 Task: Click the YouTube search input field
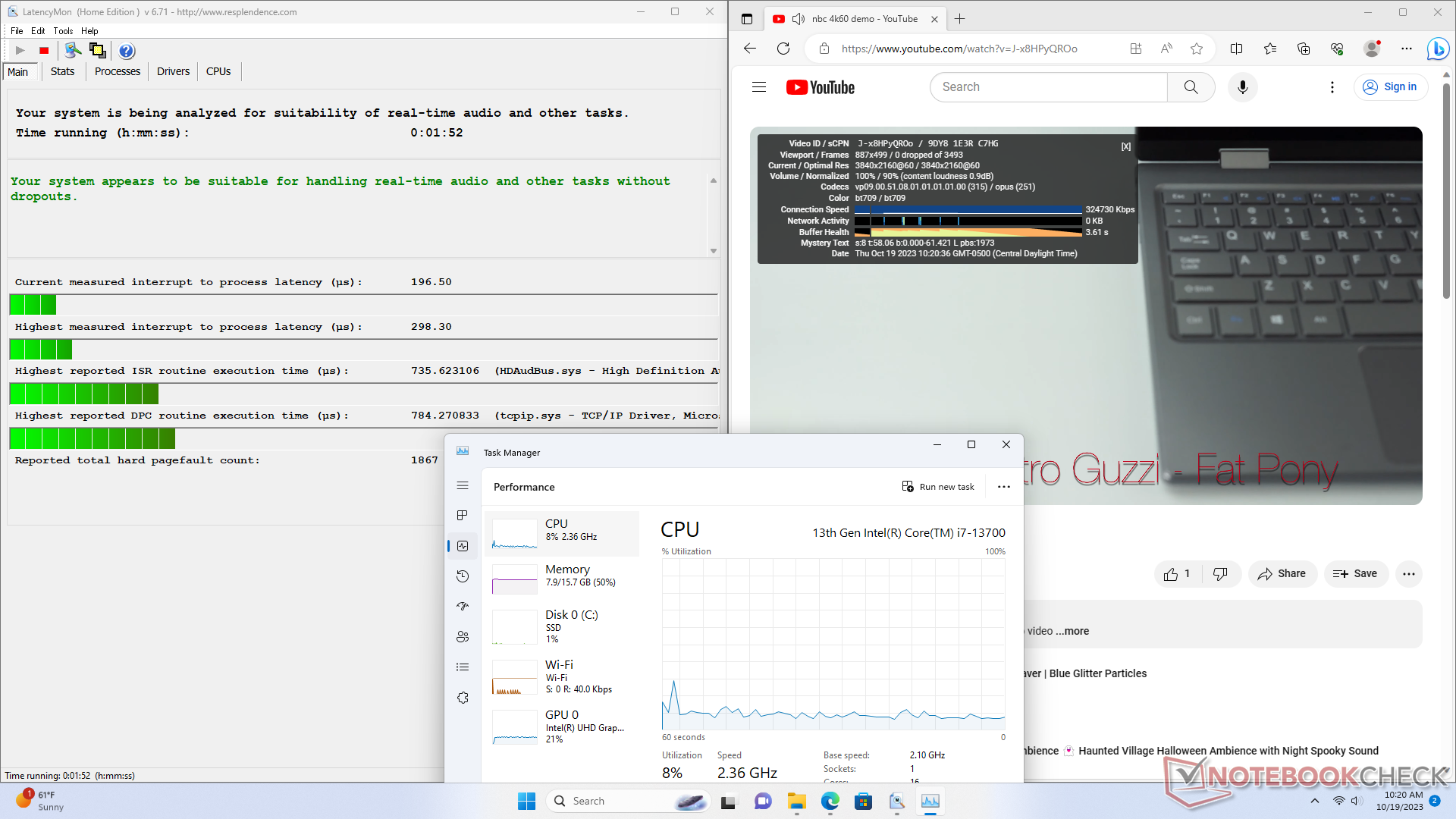point(1048,87)
